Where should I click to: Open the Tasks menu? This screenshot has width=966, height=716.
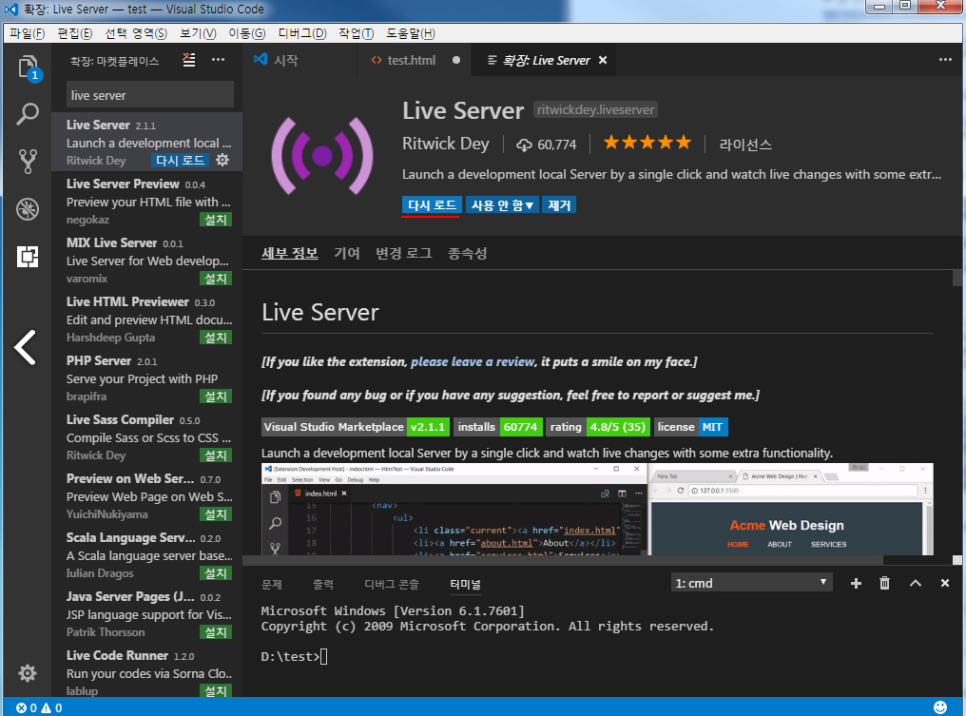click(x=356, y=33)
